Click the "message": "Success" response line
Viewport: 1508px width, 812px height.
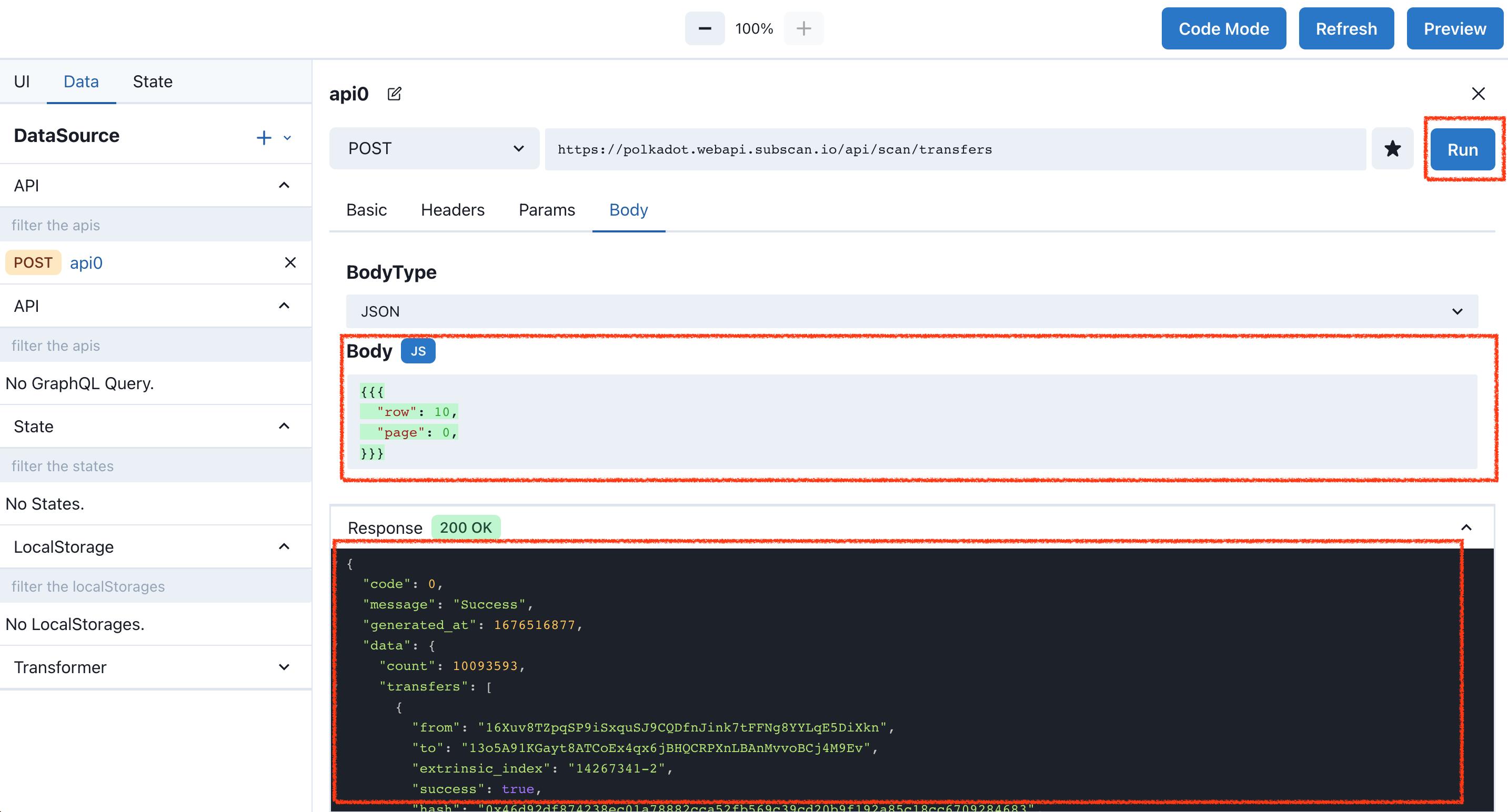click(x=448, y=604)
